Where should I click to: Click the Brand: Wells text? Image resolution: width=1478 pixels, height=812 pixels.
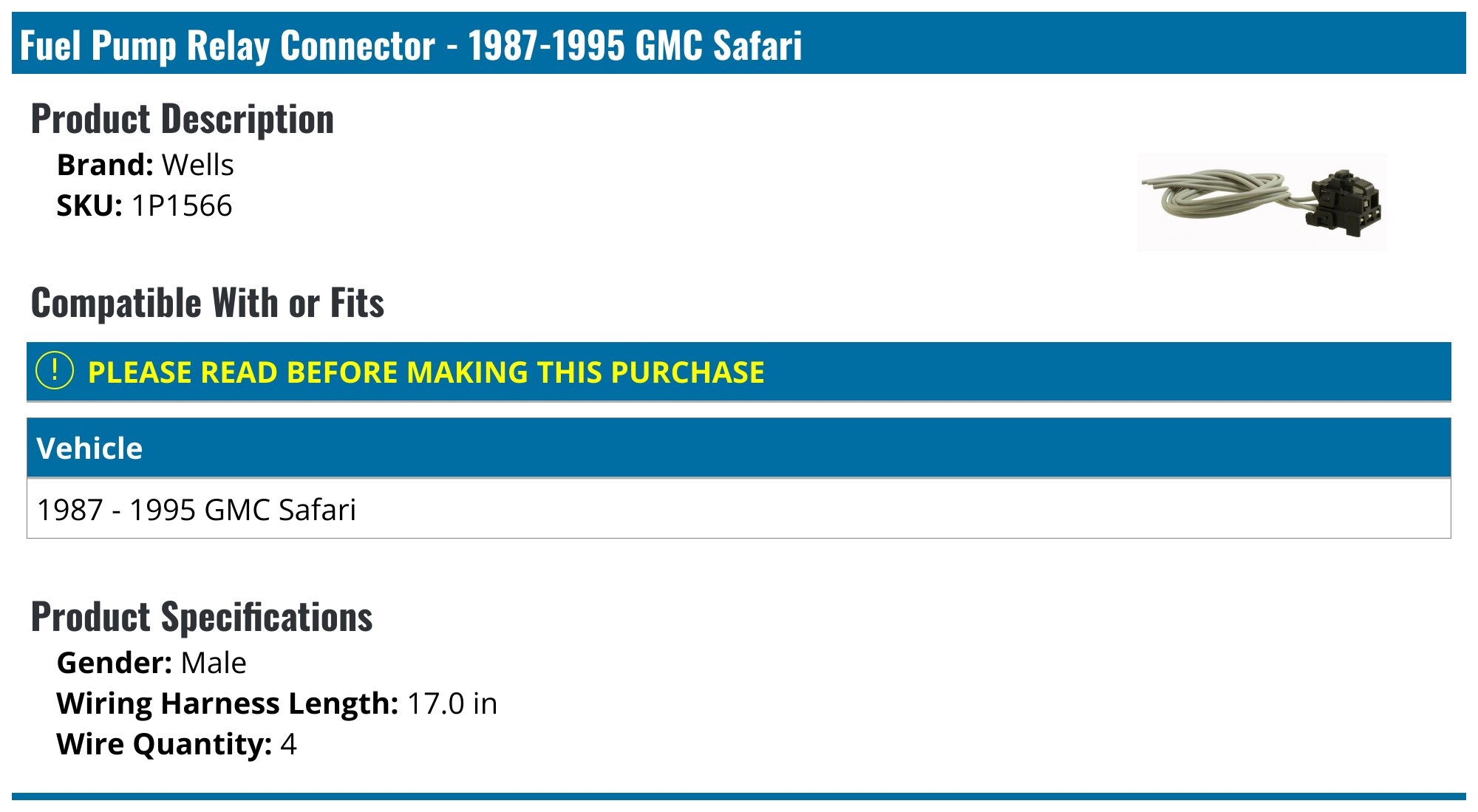coord(146,165)
